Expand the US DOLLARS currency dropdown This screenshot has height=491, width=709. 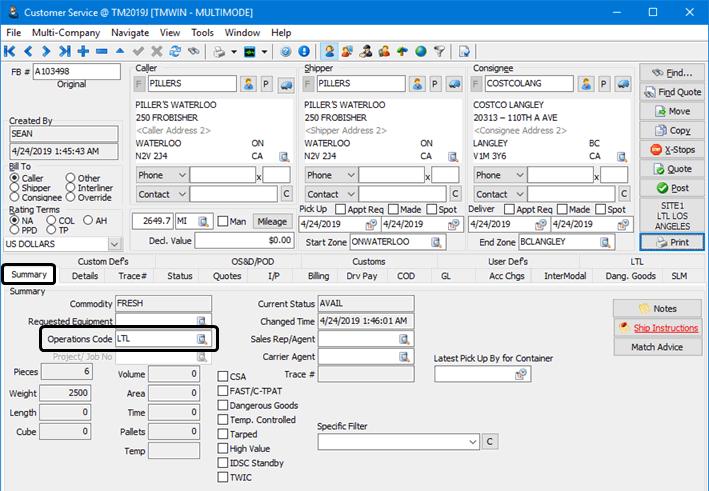[x=114, y=244]
